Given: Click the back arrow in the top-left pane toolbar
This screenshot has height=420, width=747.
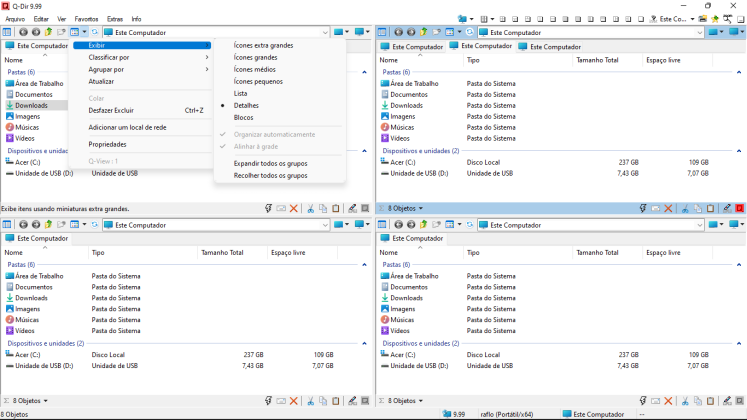Looking at the screenshot, I should click(x=23, y=32).
